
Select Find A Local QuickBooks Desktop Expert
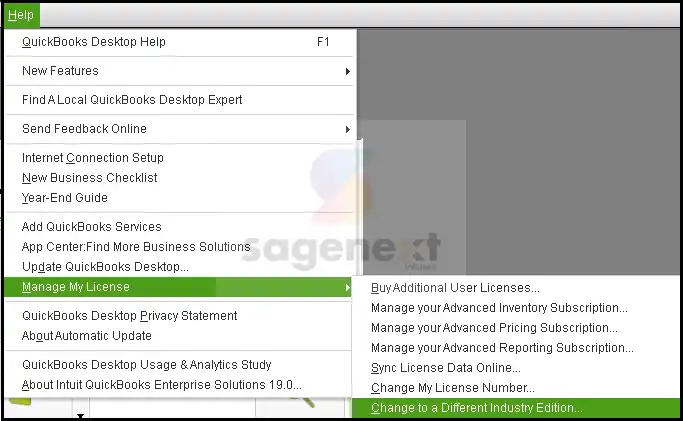click(178, 100)
